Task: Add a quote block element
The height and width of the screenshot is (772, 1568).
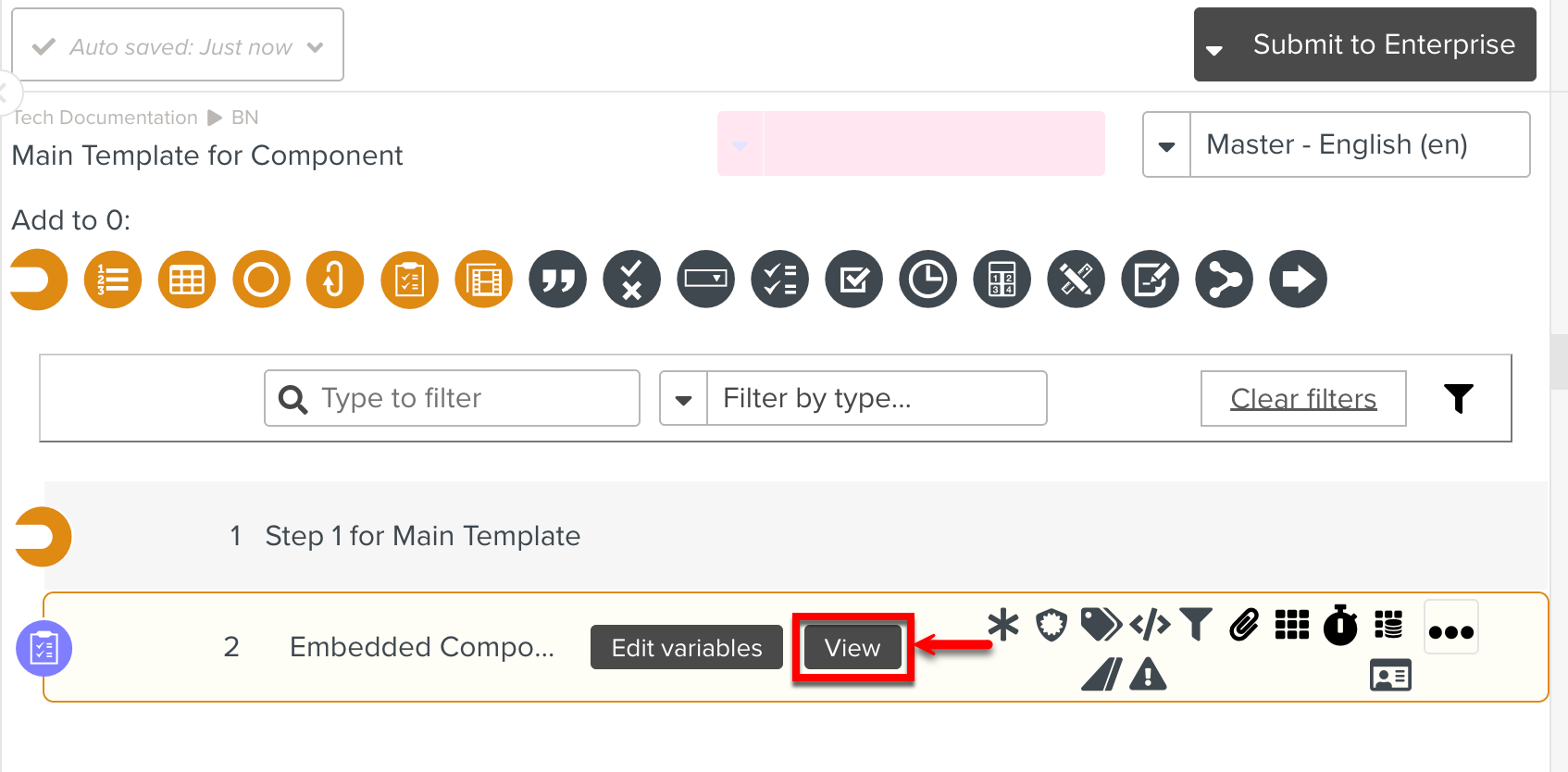Action: click(557, 279)
